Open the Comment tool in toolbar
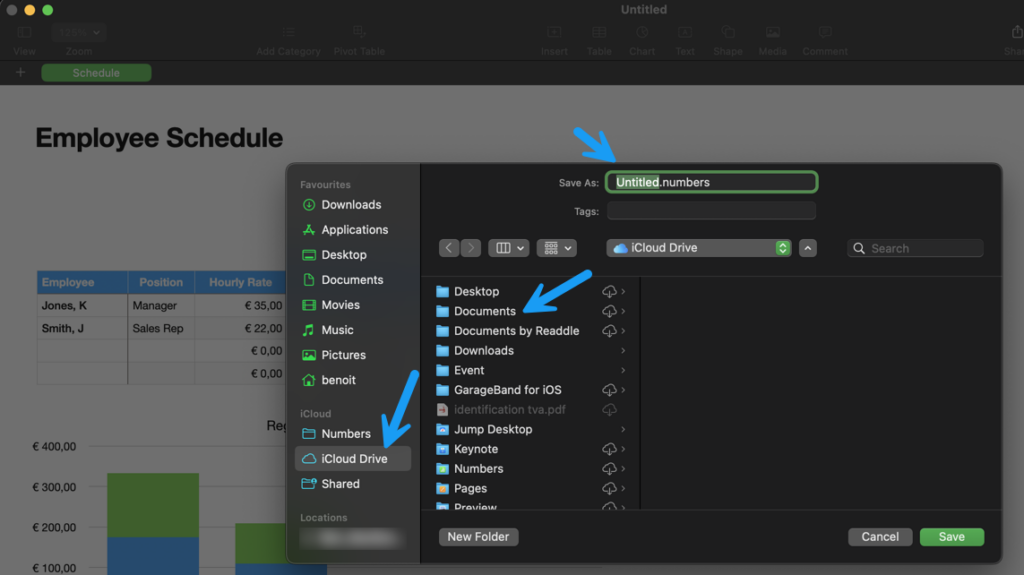The height and width of the screenshot is (575, 1024). pos(824,39)
